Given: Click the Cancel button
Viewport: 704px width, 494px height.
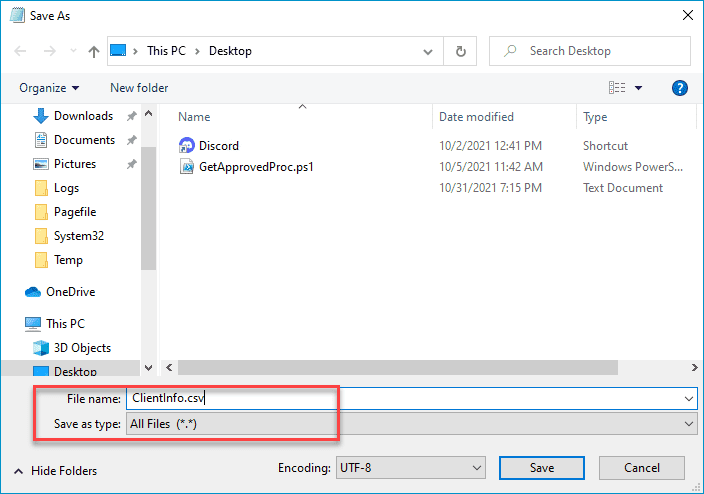Looking at the screenshot, I should 642,468.
